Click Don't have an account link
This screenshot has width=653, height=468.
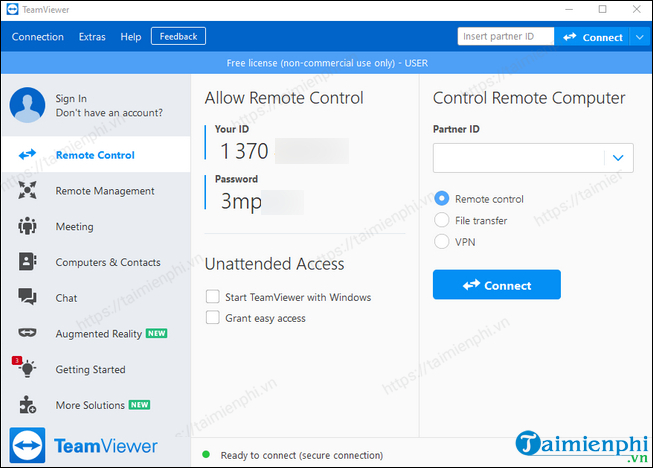click(109, 112)
